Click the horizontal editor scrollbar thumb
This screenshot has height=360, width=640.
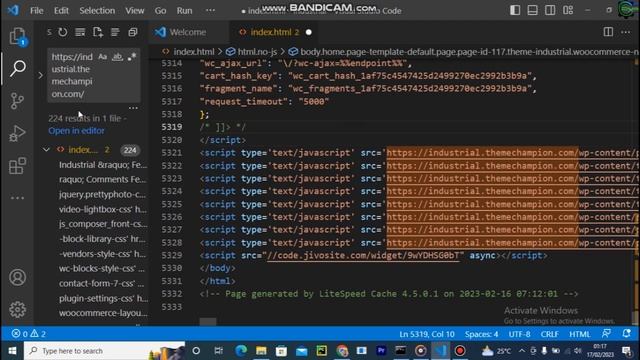208,322
